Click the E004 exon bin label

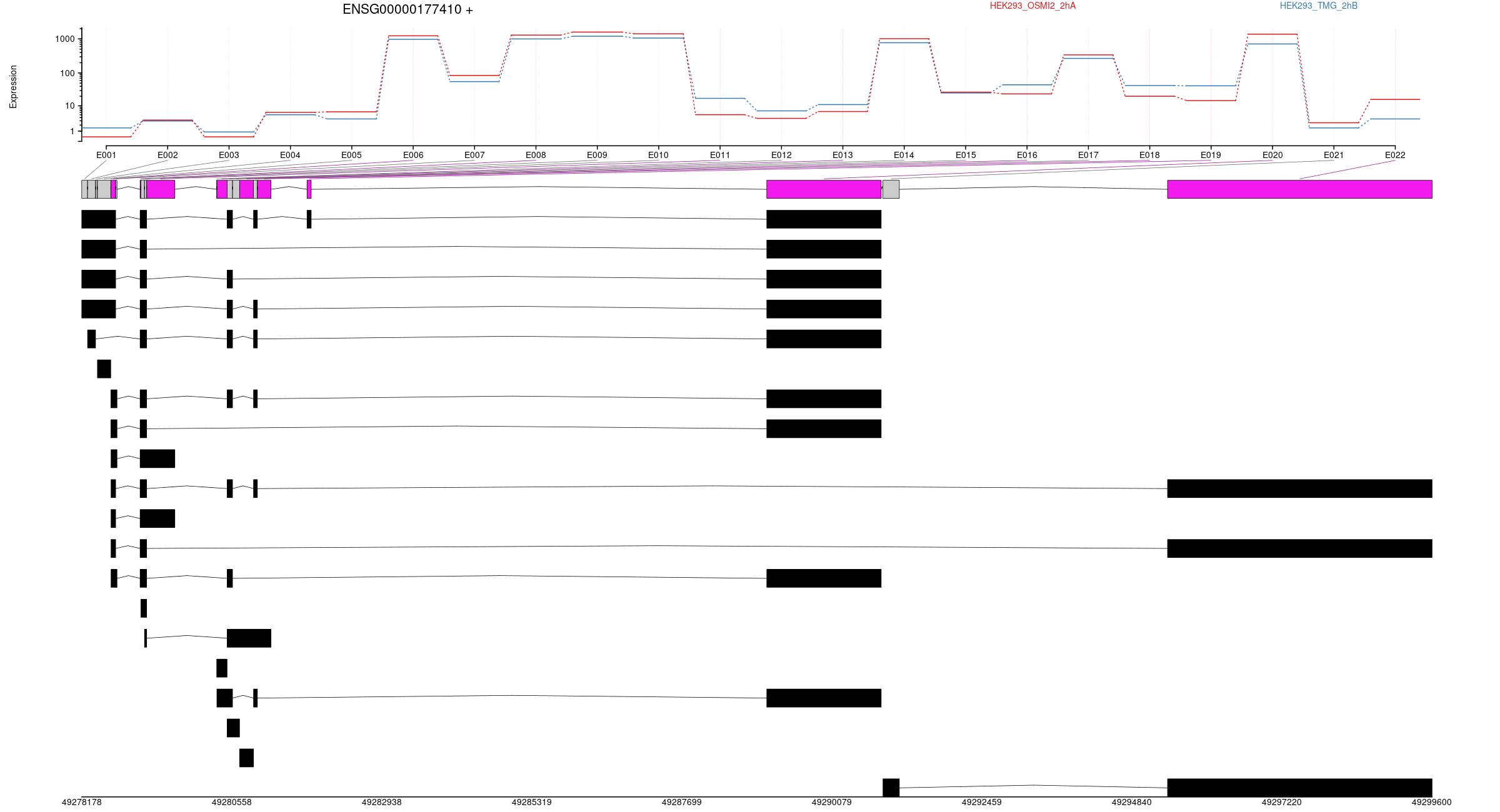(x=290, y=155)
